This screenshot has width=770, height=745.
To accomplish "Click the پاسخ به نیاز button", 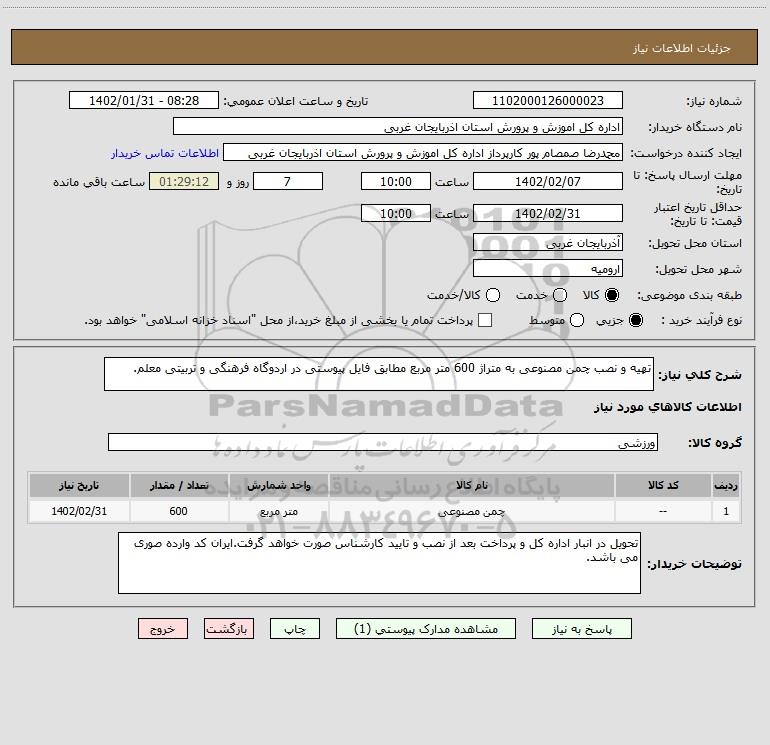I will click(x=581, y=629).
